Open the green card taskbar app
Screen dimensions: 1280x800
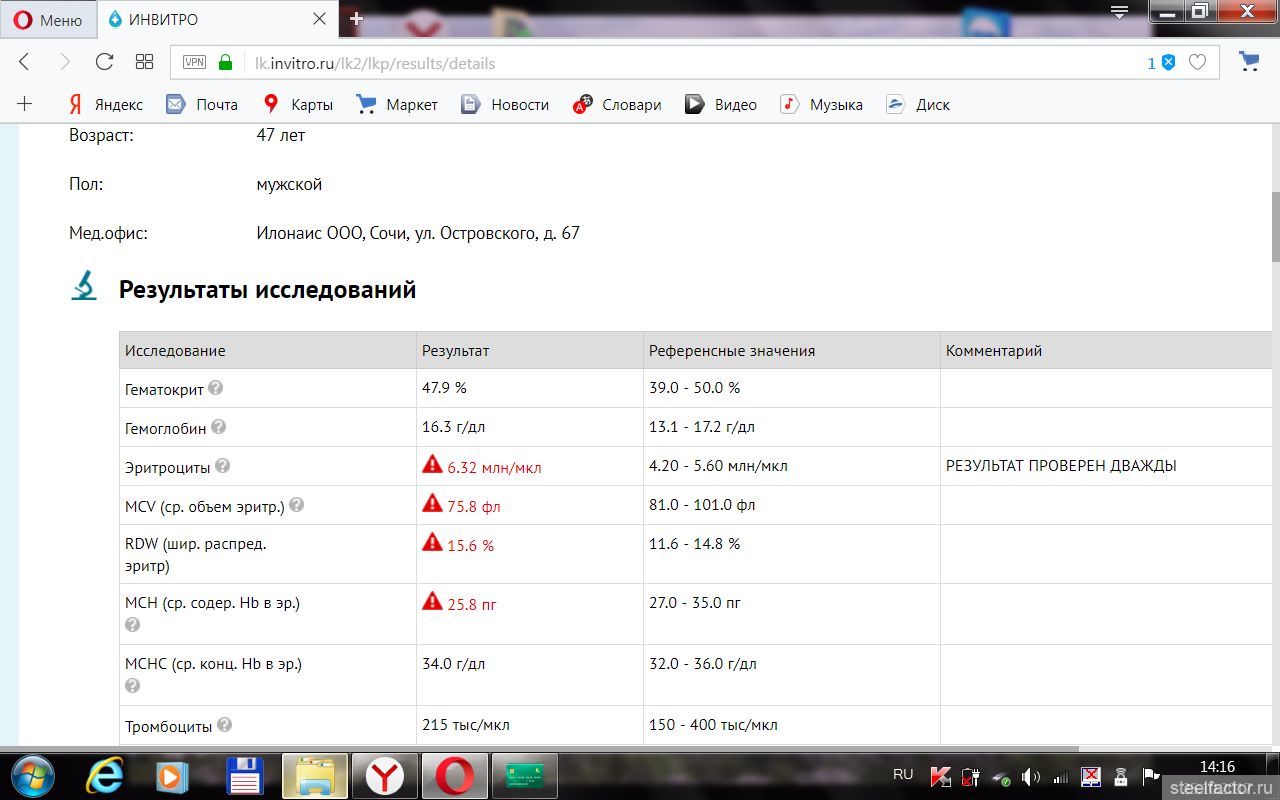(x=524, y=776)
